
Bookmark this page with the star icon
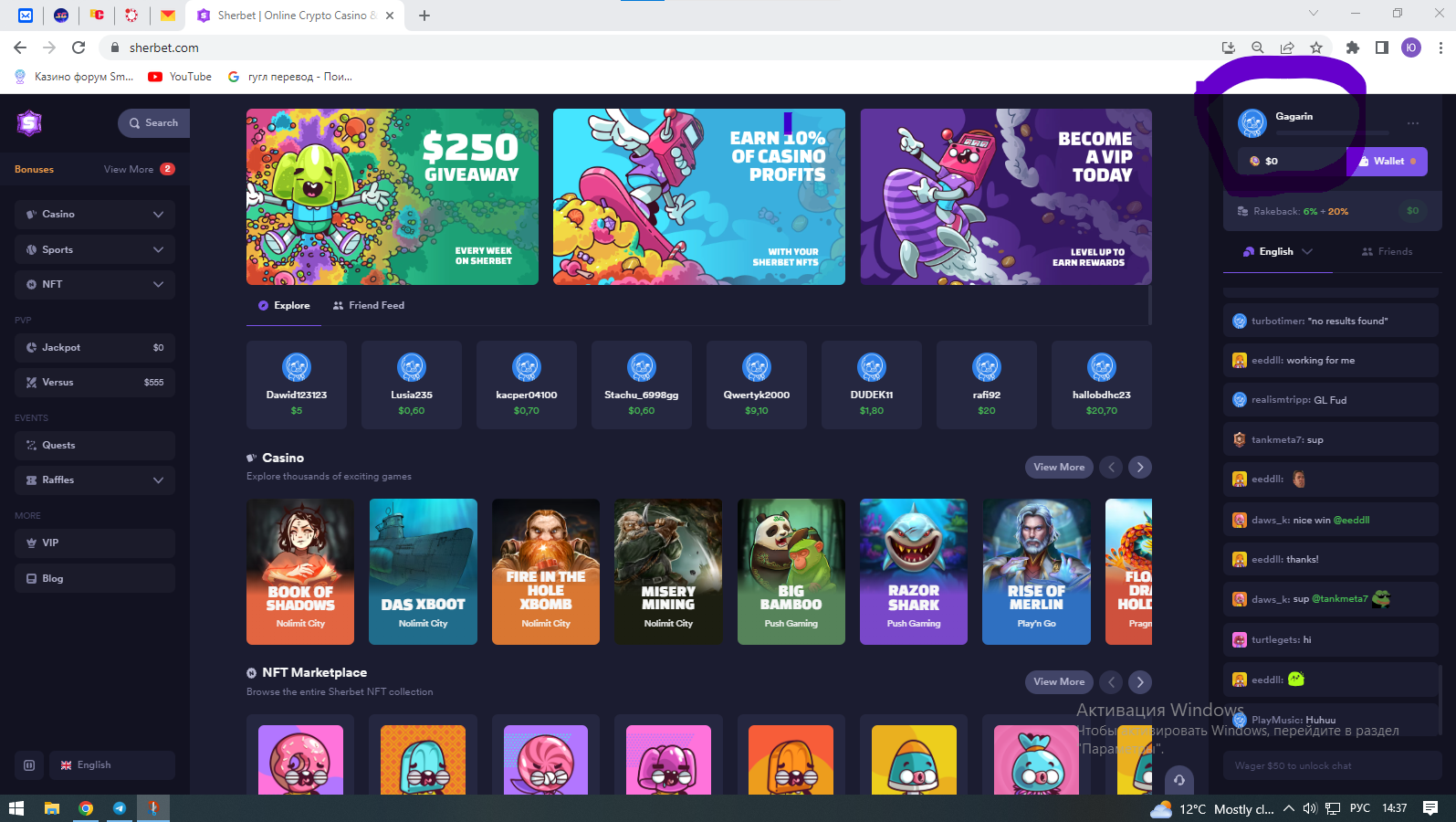(x=1316, y=47)
